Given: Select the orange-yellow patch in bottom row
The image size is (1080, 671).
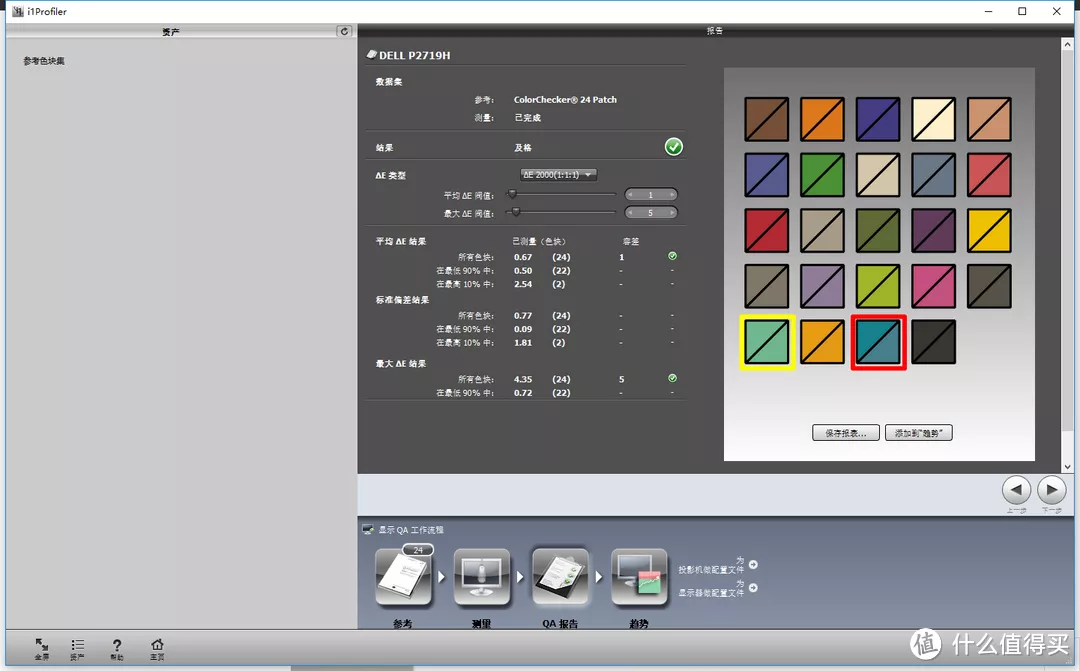Looking at the screenshot, I should 822,342.
